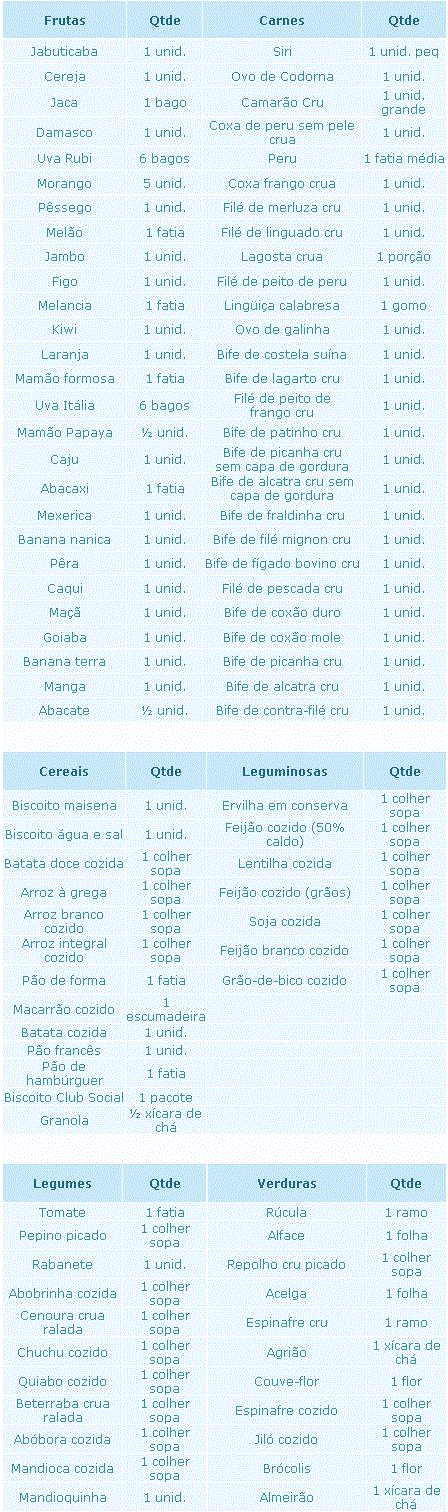Select the Melancia row label

(x=64, y=306)
